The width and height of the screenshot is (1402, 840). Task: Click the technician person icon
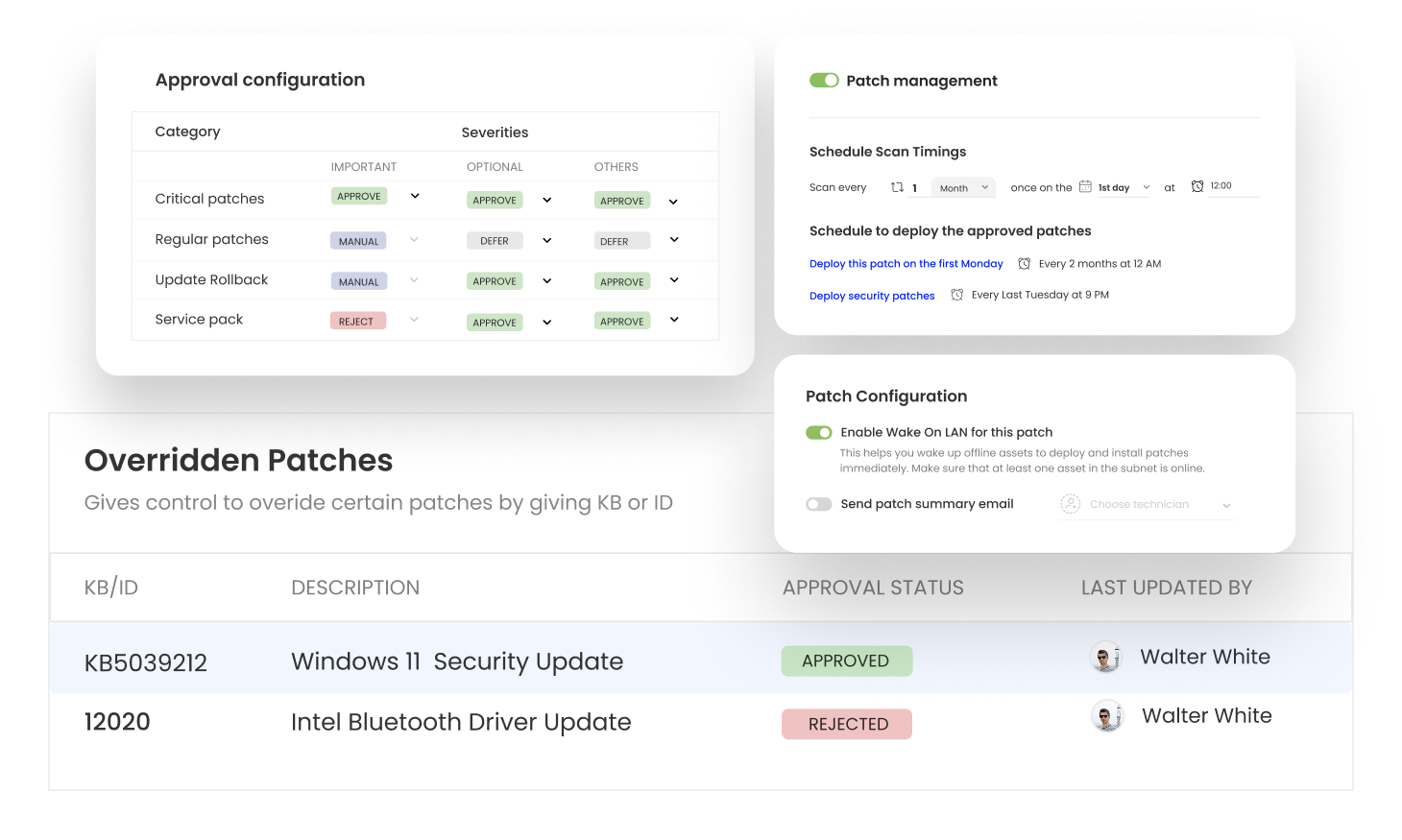1071,504
